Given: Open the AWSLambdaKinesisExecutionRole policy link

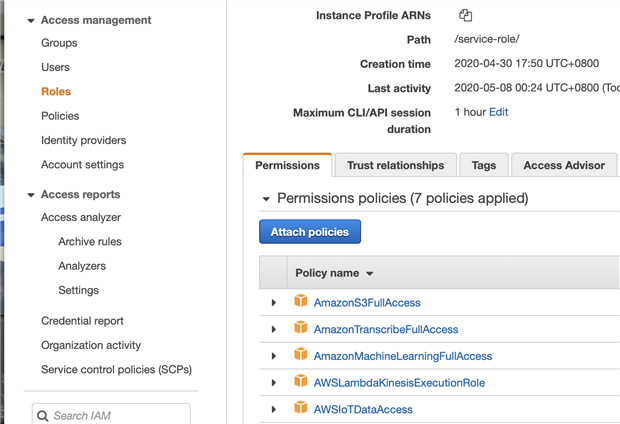Looking at the screenshot, I should click(x=399, y=383).
